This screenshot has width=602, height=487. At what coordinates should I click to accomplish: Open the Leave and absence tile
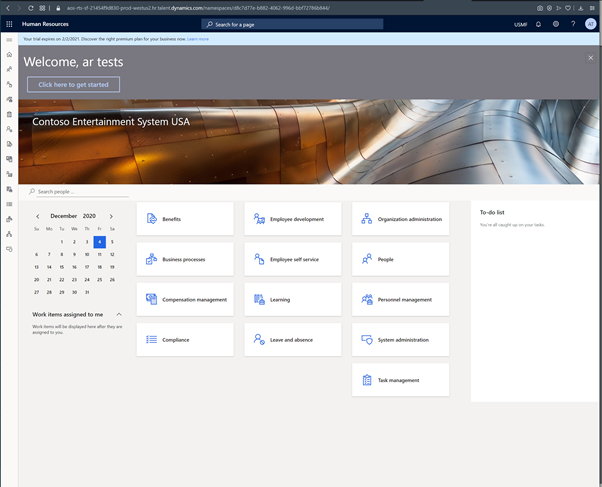click(293, 340)
